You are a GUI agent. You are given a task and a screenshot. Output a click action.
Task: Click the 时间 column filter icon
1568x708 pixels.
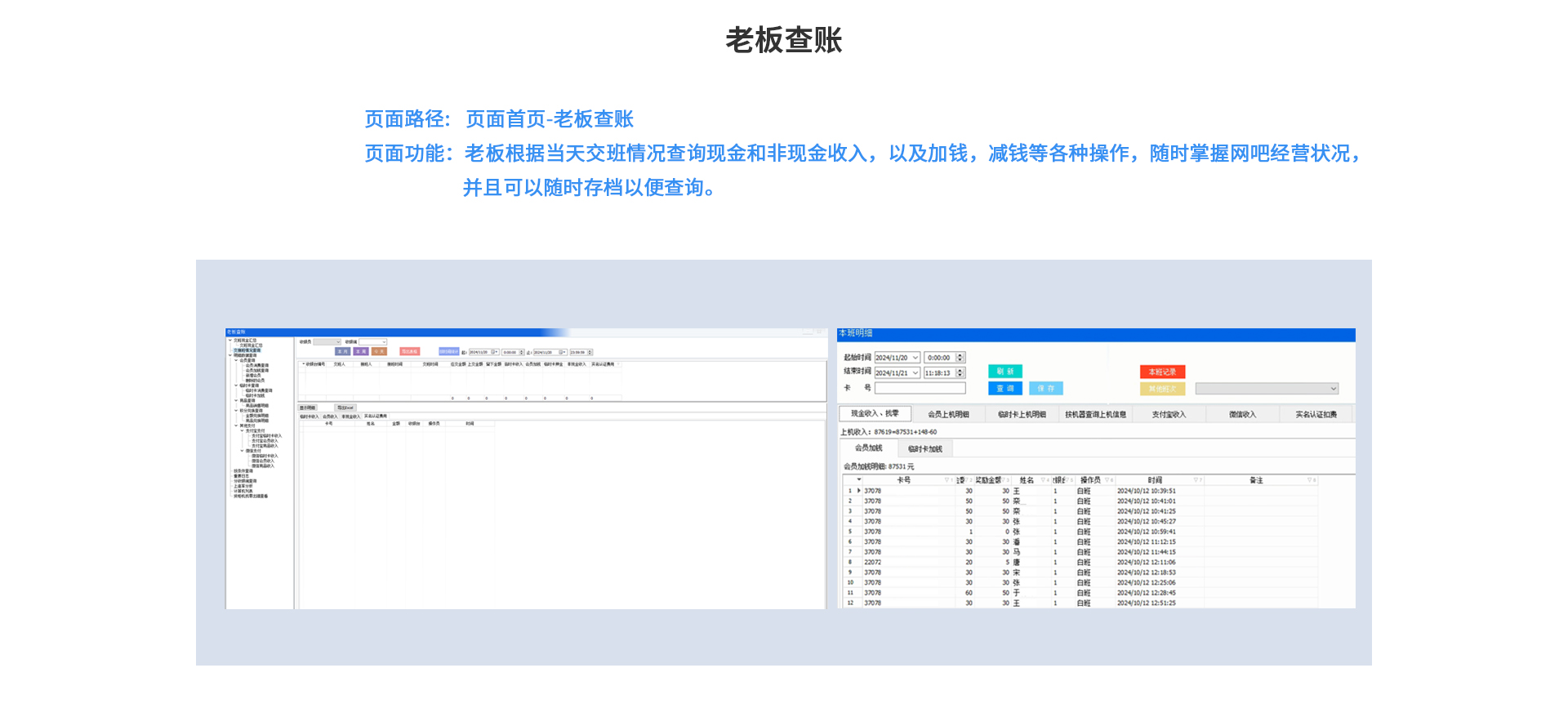click(1196, 480)
